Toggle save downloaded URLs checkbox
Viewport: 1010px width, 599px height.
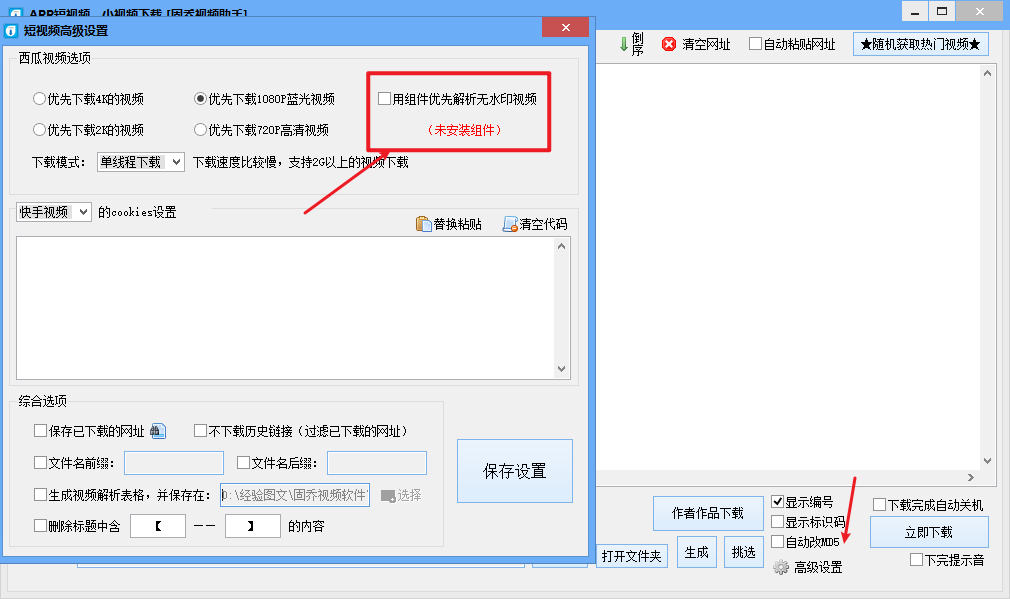41,430
